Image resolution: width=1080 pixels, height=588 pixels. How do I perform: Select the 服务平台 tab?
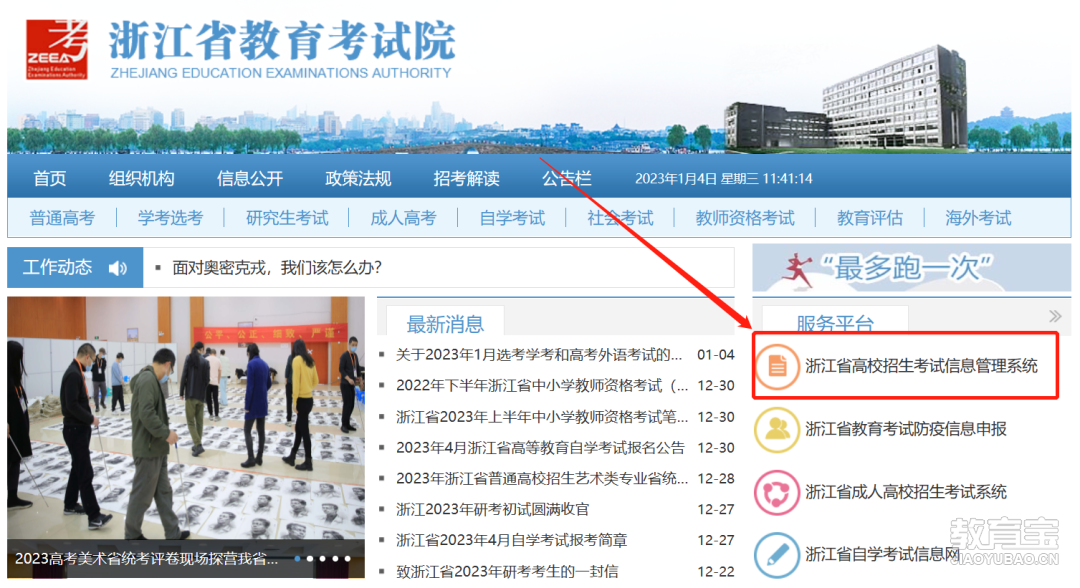(x=835, y=322)
